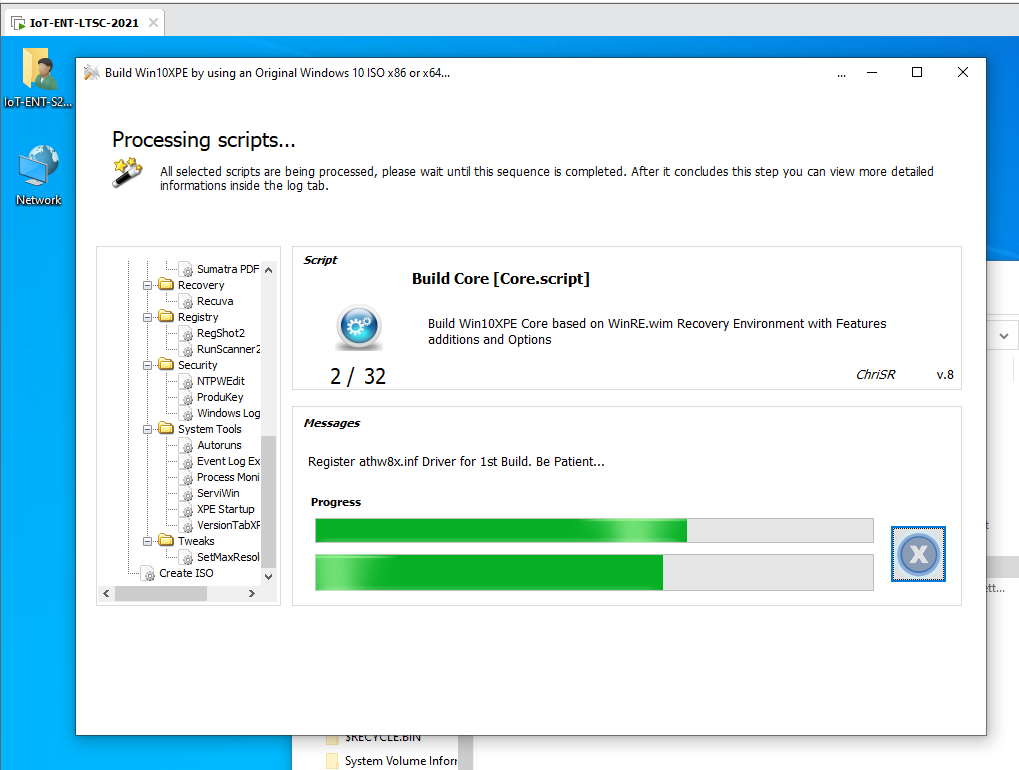Viewport: 1019px width, 770px height.
Task: Click the lower green progress bar
Action: point(594,572)
